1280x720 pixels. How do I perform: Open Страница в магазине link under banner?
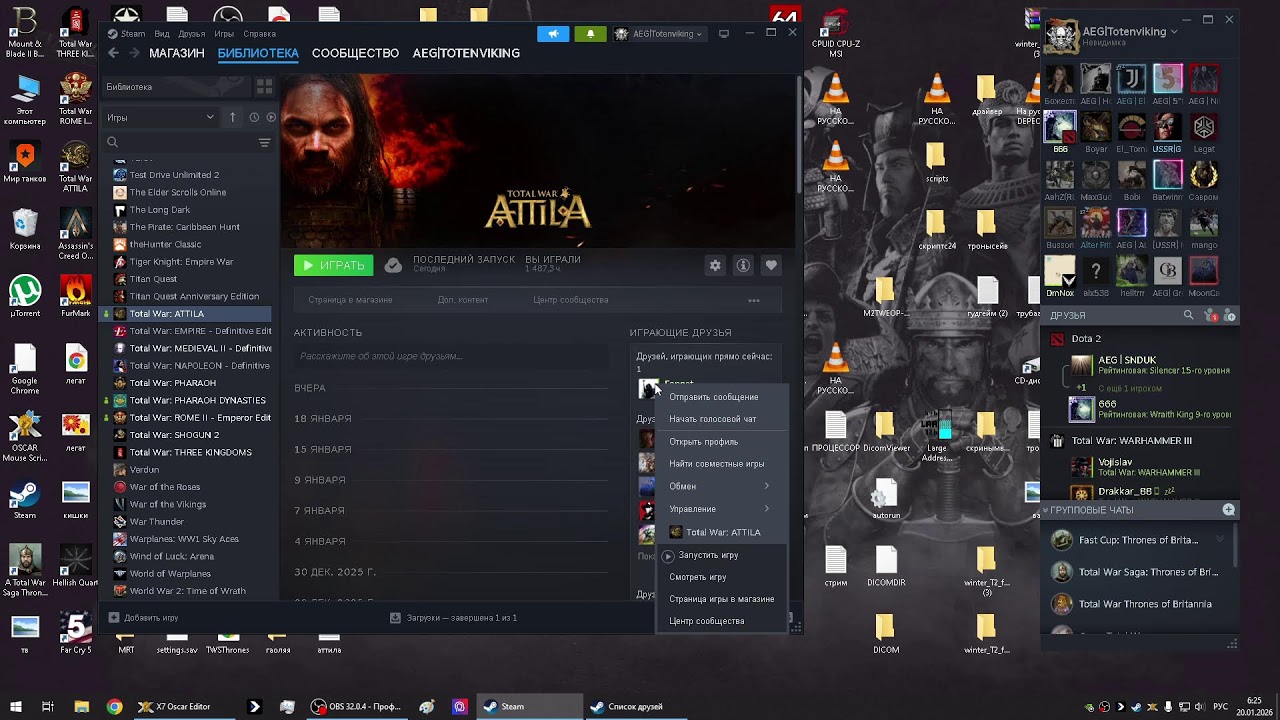point(350,300)
